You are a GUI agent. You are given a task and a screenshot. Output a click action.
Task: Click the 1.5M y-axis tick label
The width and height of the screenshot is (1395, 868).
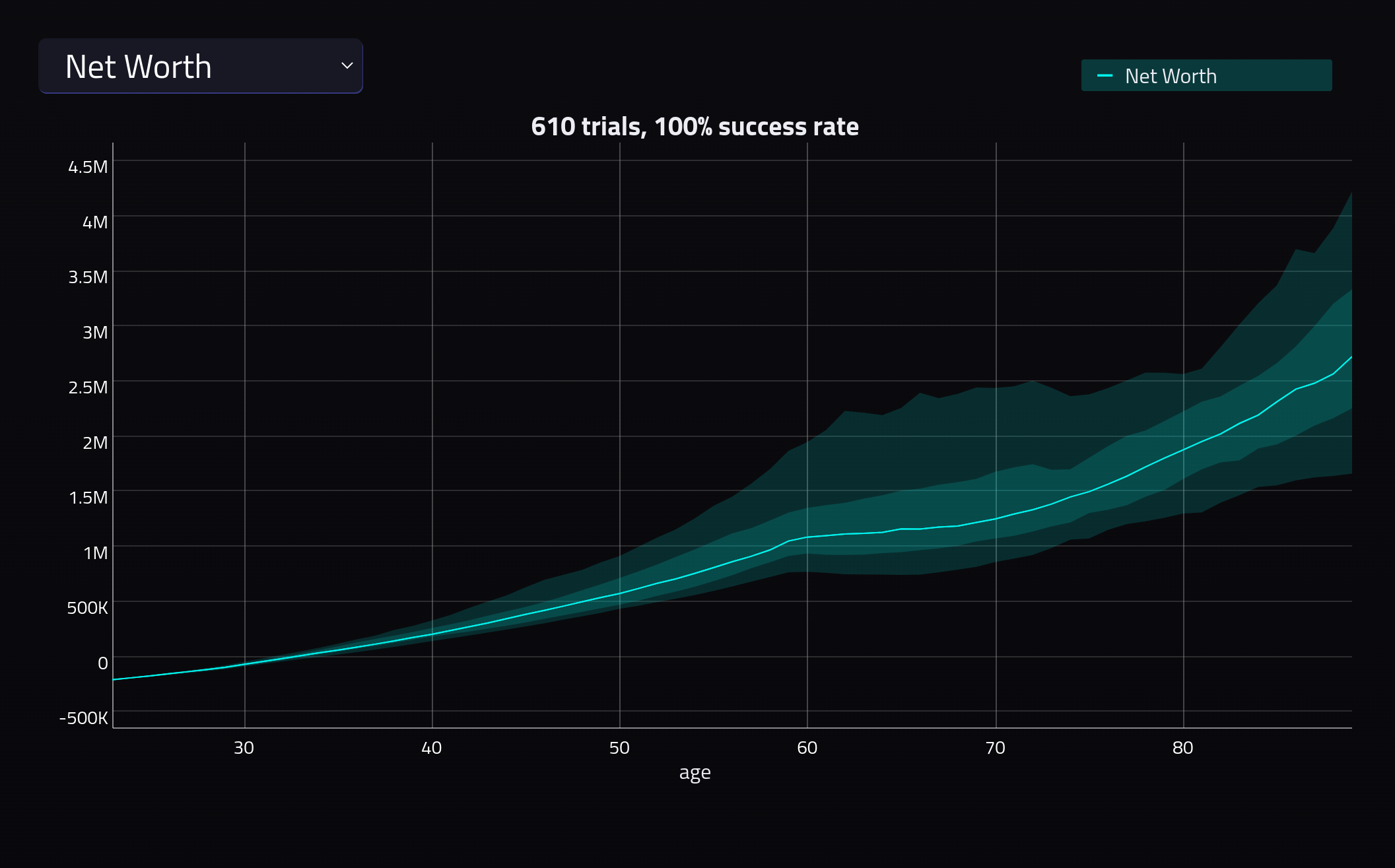[x=88, y=498]
